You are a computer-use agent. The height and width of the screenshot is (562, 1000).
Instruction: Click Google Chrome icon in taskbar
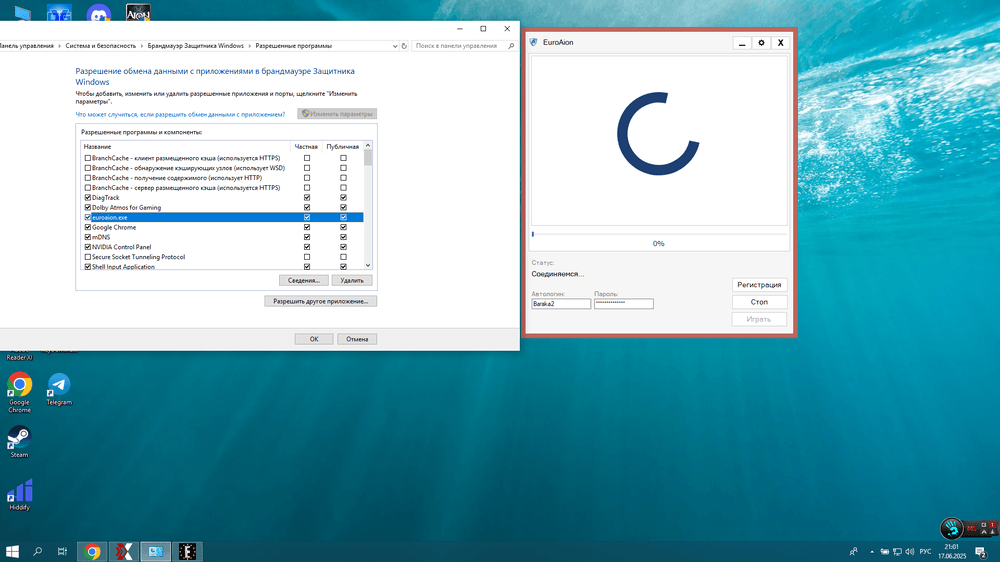click(x=92, y=551)
